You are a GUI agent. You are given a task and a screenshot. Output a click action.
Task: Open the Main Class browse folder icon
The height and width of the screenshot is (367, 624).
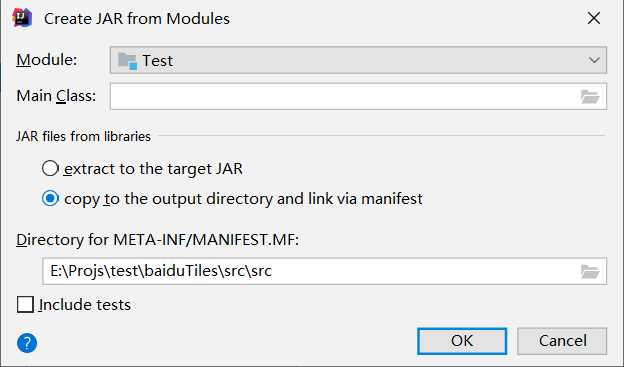[590, 96]
